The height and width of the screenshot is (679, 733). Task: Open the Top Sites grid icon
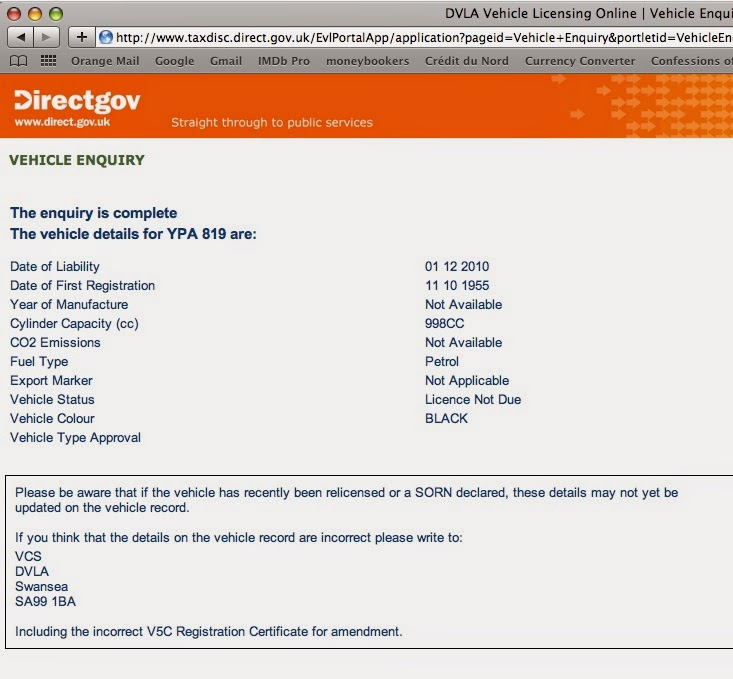pos(49,61)
